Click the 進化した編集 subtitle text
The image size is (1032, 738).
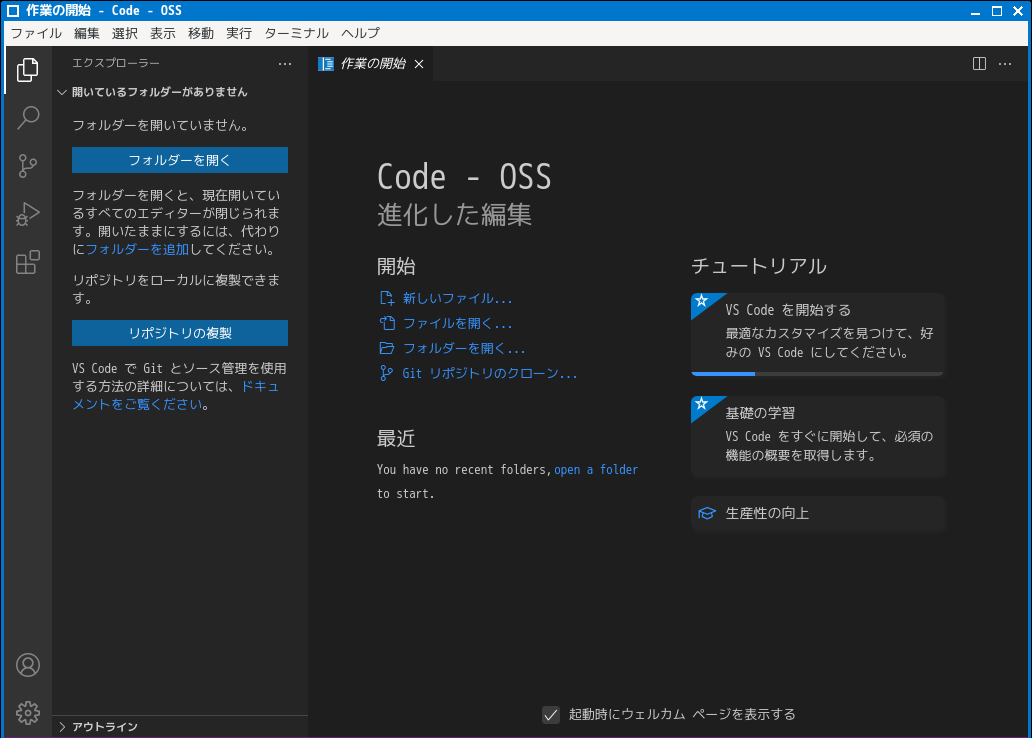point(454,215)
